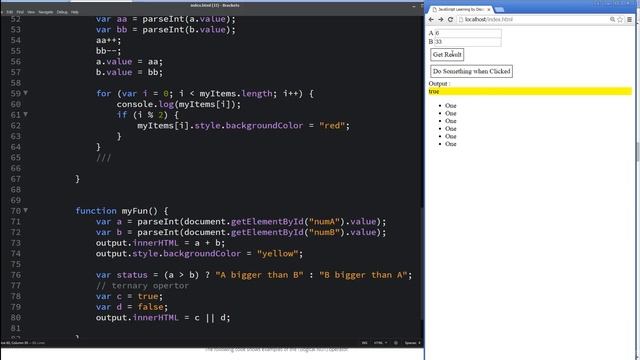Open a new browser tab
Screen dimensions: 640x360
pyautogui.click(x=499, y=9)
